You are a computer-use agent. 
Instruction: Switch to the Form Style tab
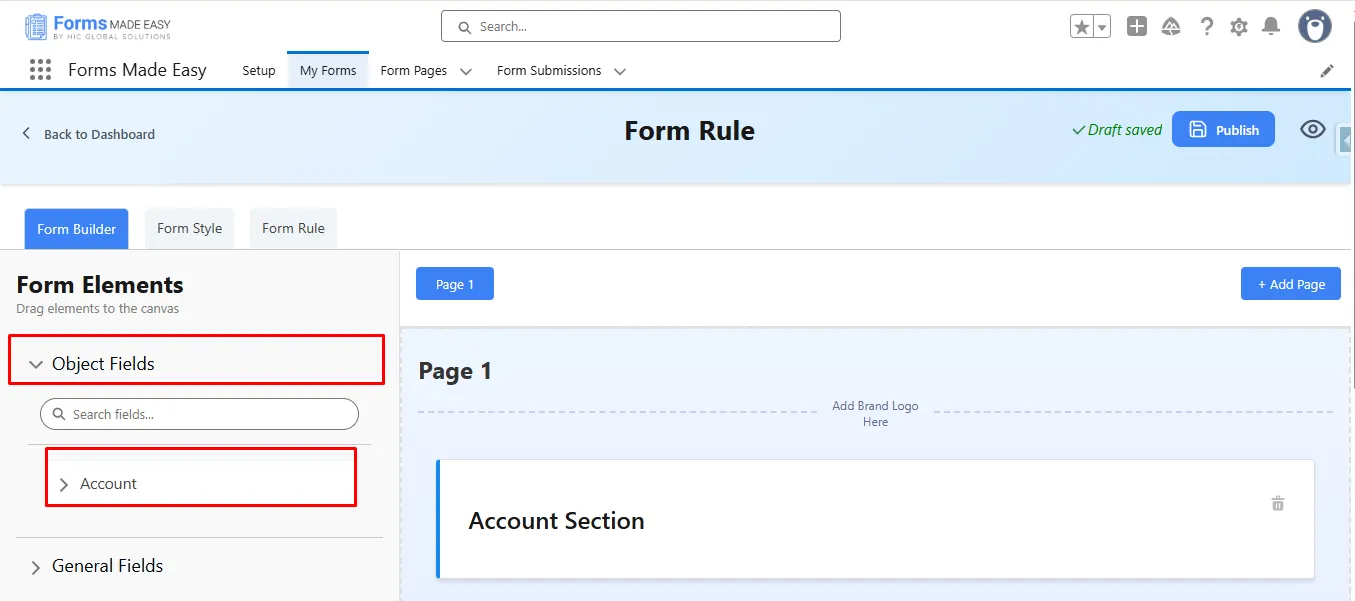189,228
